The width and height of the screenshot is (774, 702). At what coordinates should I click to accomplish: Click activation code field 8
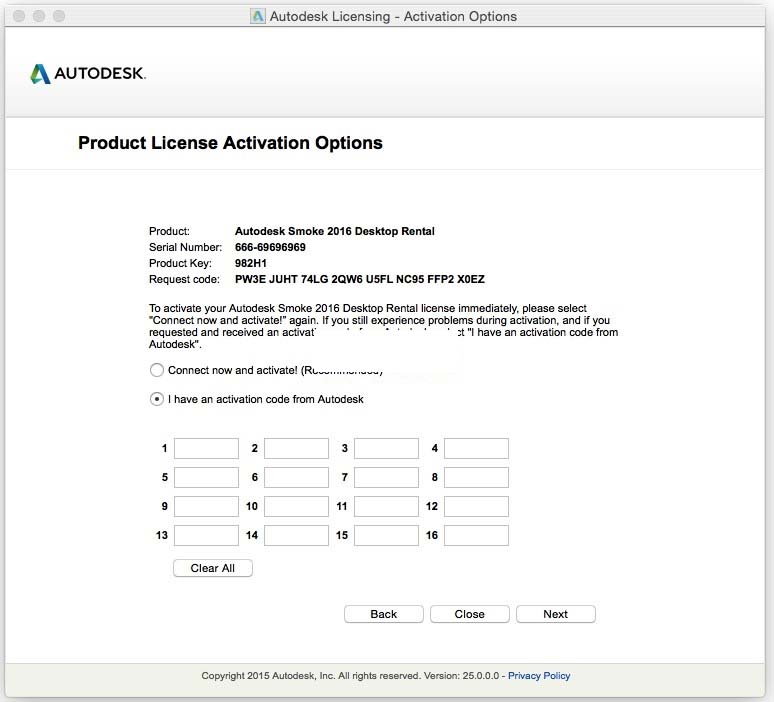(x=476, y=477)
